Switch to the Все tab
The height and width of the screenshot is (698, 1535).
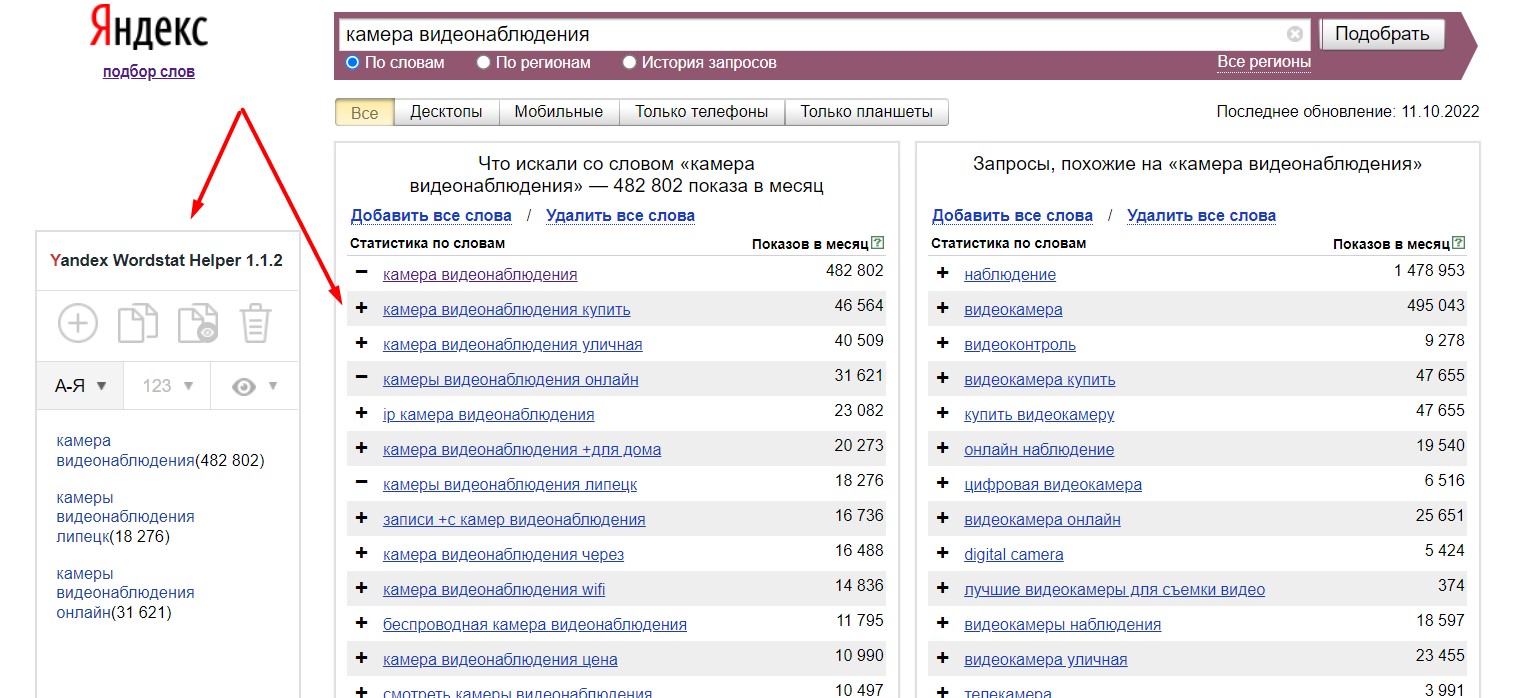pyautogui.click(x=365, y=112)
